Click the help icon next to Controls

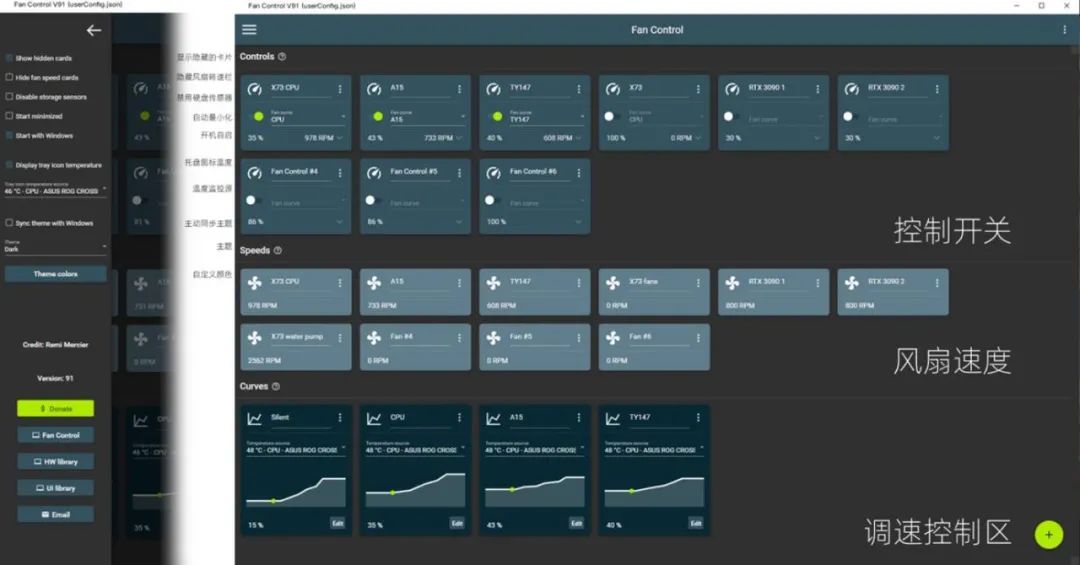pos(282,57)
